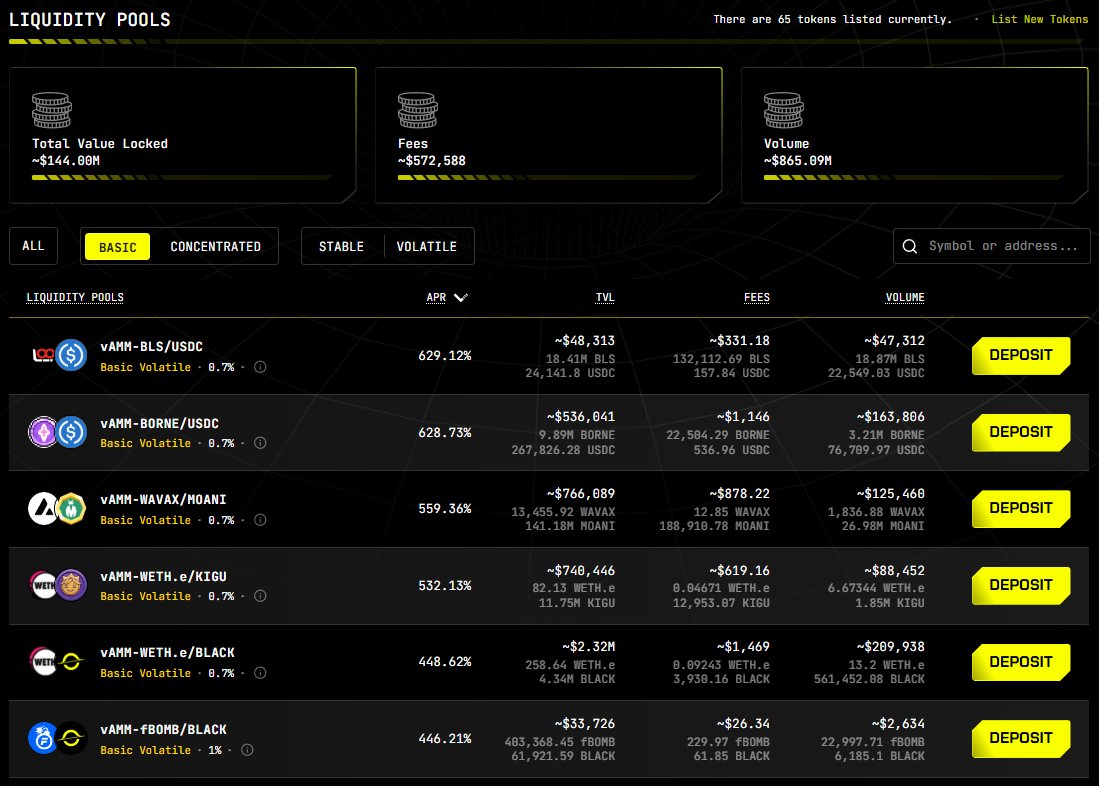Click the WETH.e/KIGU token pair icon

[x=58, y=585]
